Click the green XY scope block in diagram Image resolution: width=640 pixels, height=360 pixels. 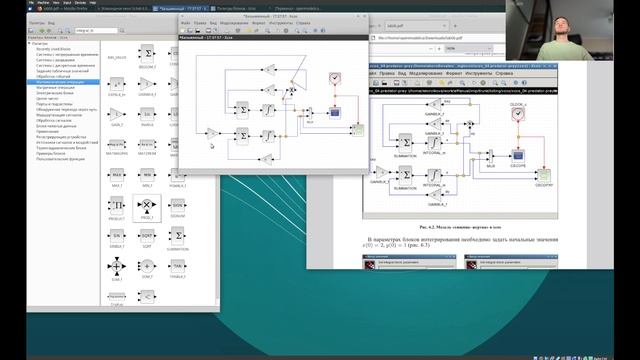tap(358, 130)
